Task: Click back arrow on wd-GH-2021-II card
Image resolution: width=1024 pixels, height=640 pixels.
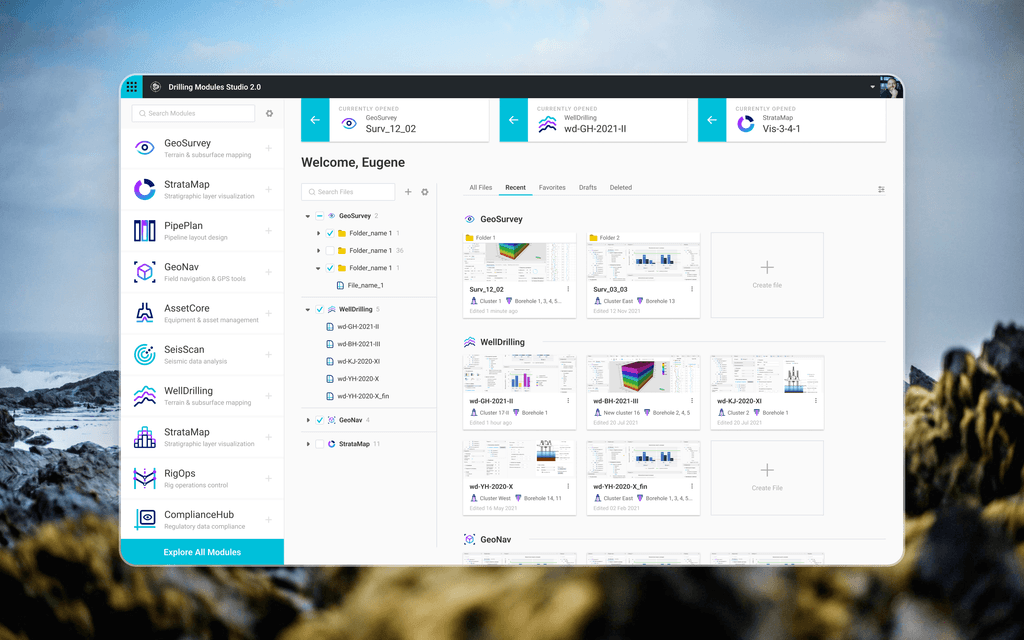Action: [513, 120]
